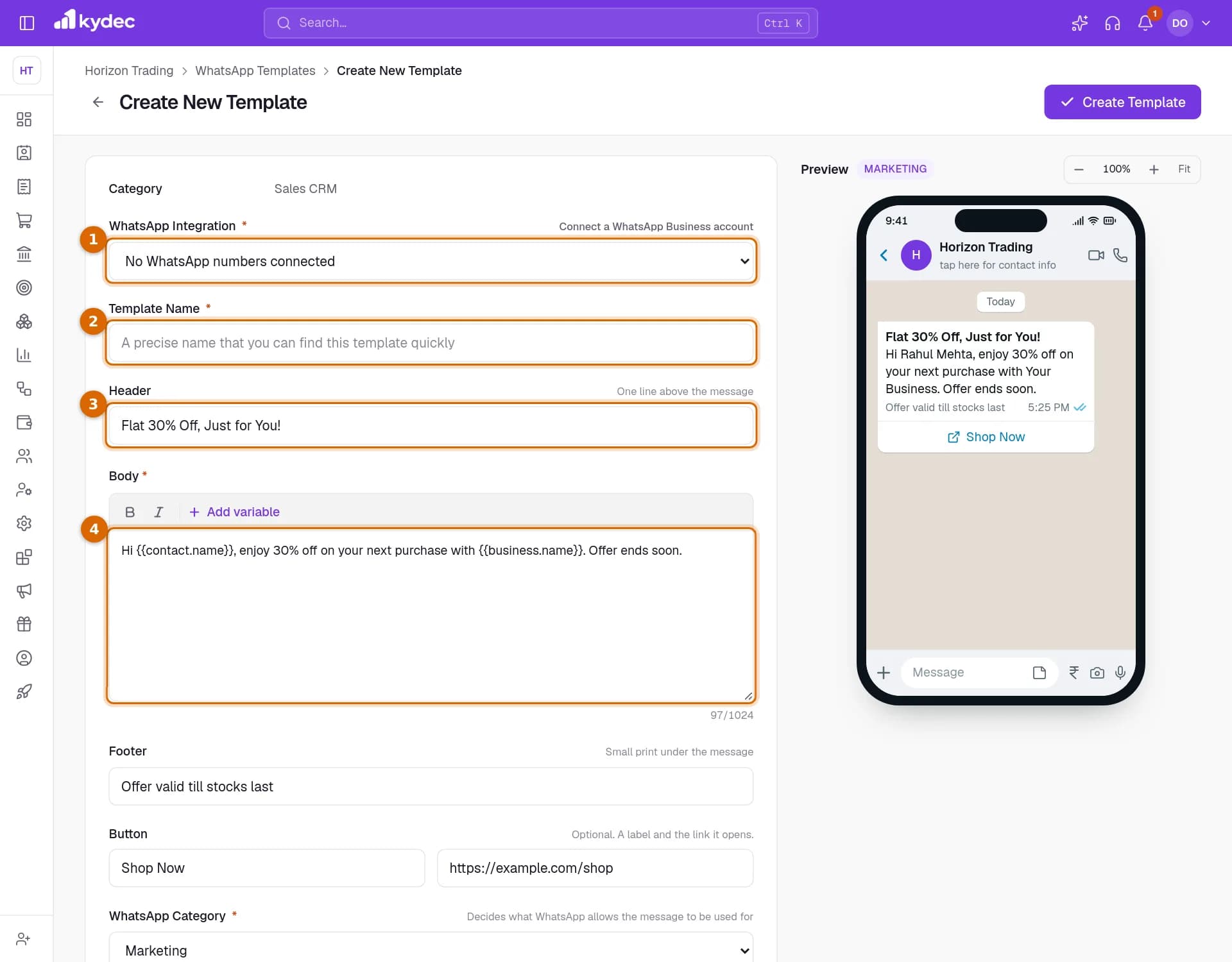The height and width of the screenshot is (962, 1232).
Task: Open the megaphone campaigns sidebar icon
Action: click(x=24, y=591)
